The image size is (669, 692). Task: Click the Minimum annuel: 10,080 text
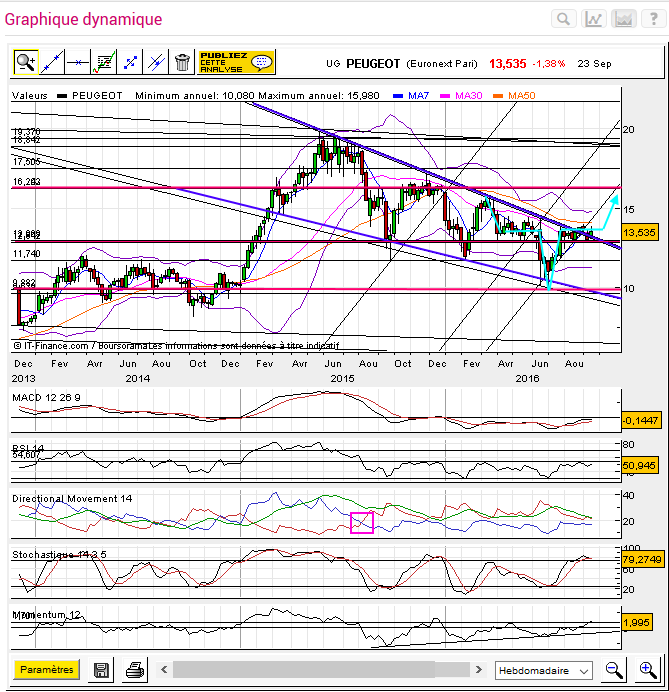coord(195,95)
